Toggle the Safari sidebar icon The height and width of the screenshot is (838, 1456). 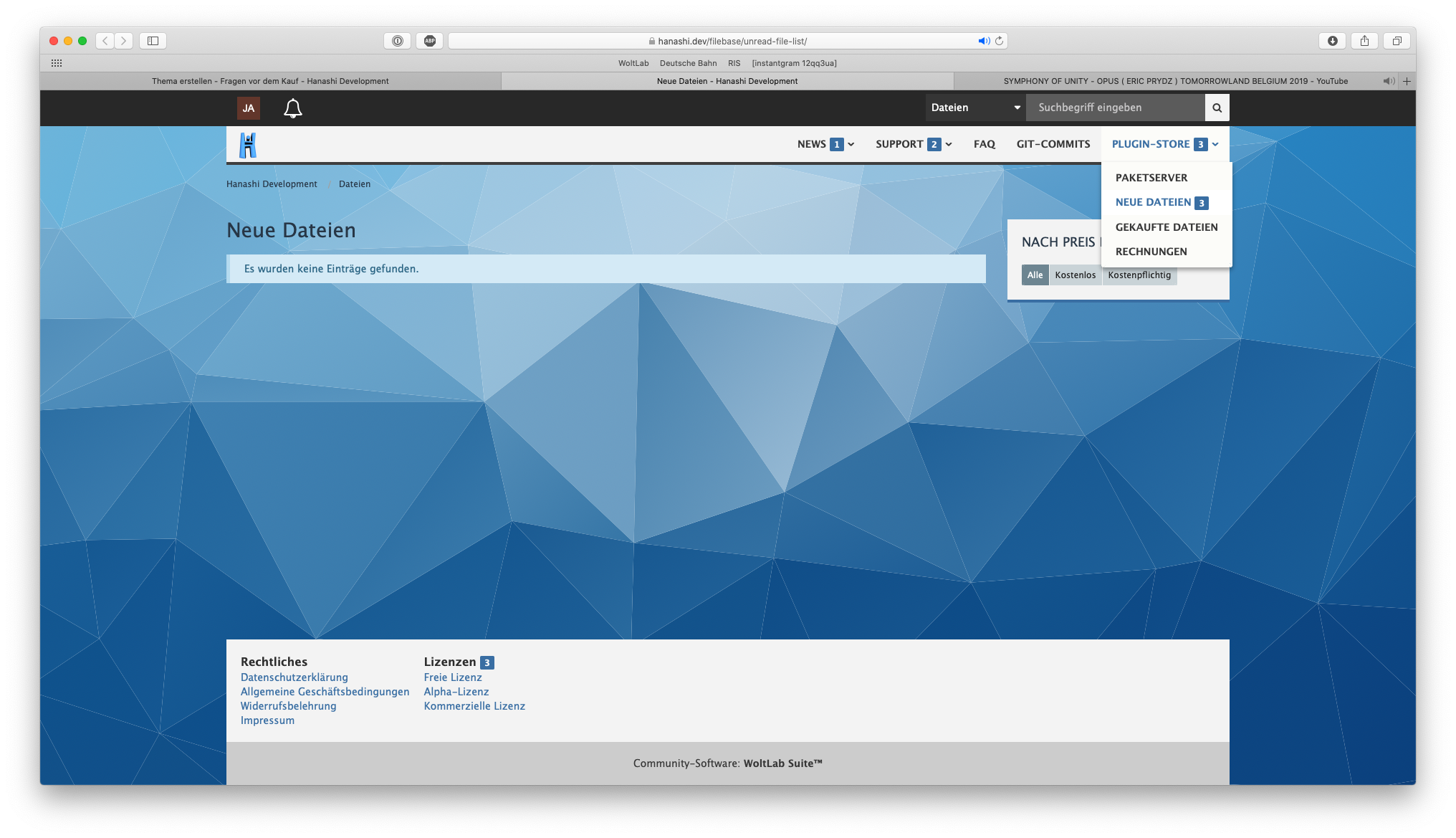(x=153, y=41)
